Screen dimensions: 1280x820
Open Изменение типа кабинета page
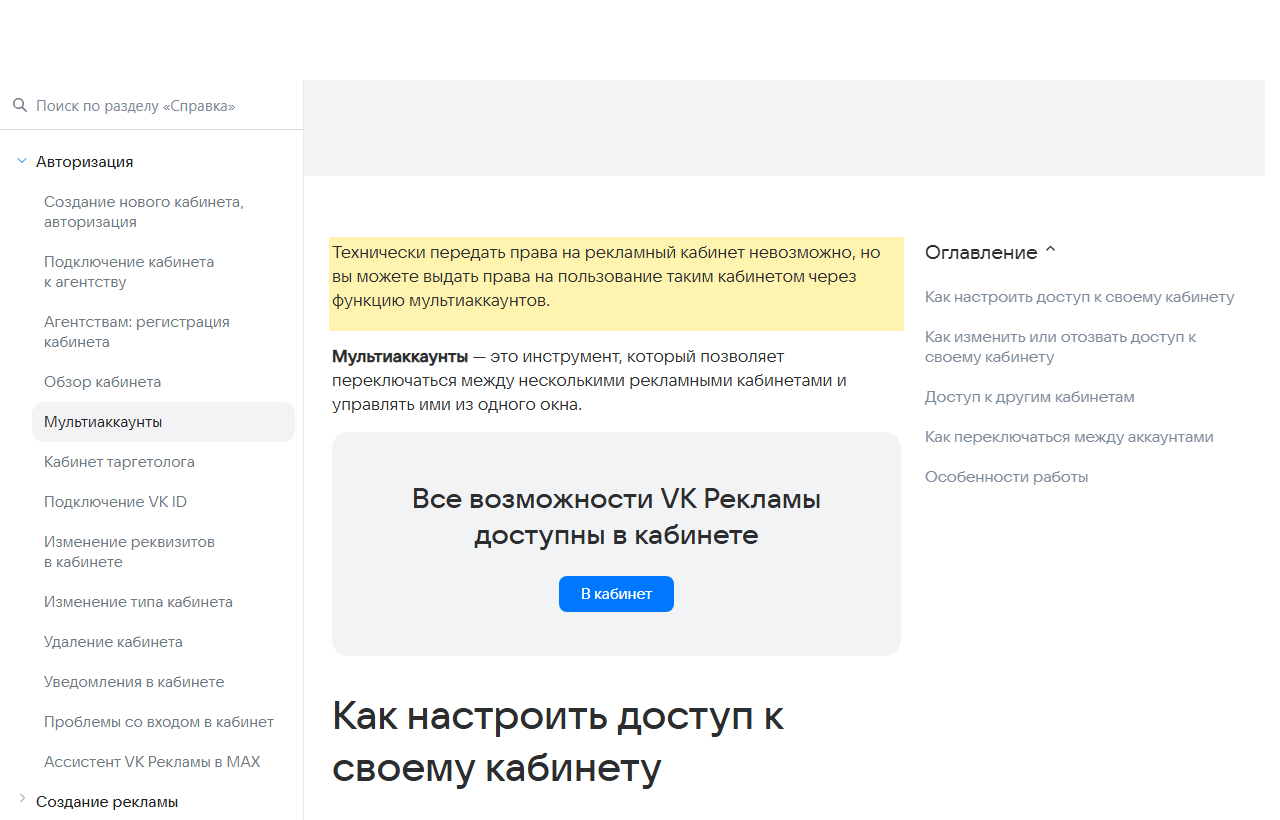coord(138,602)
